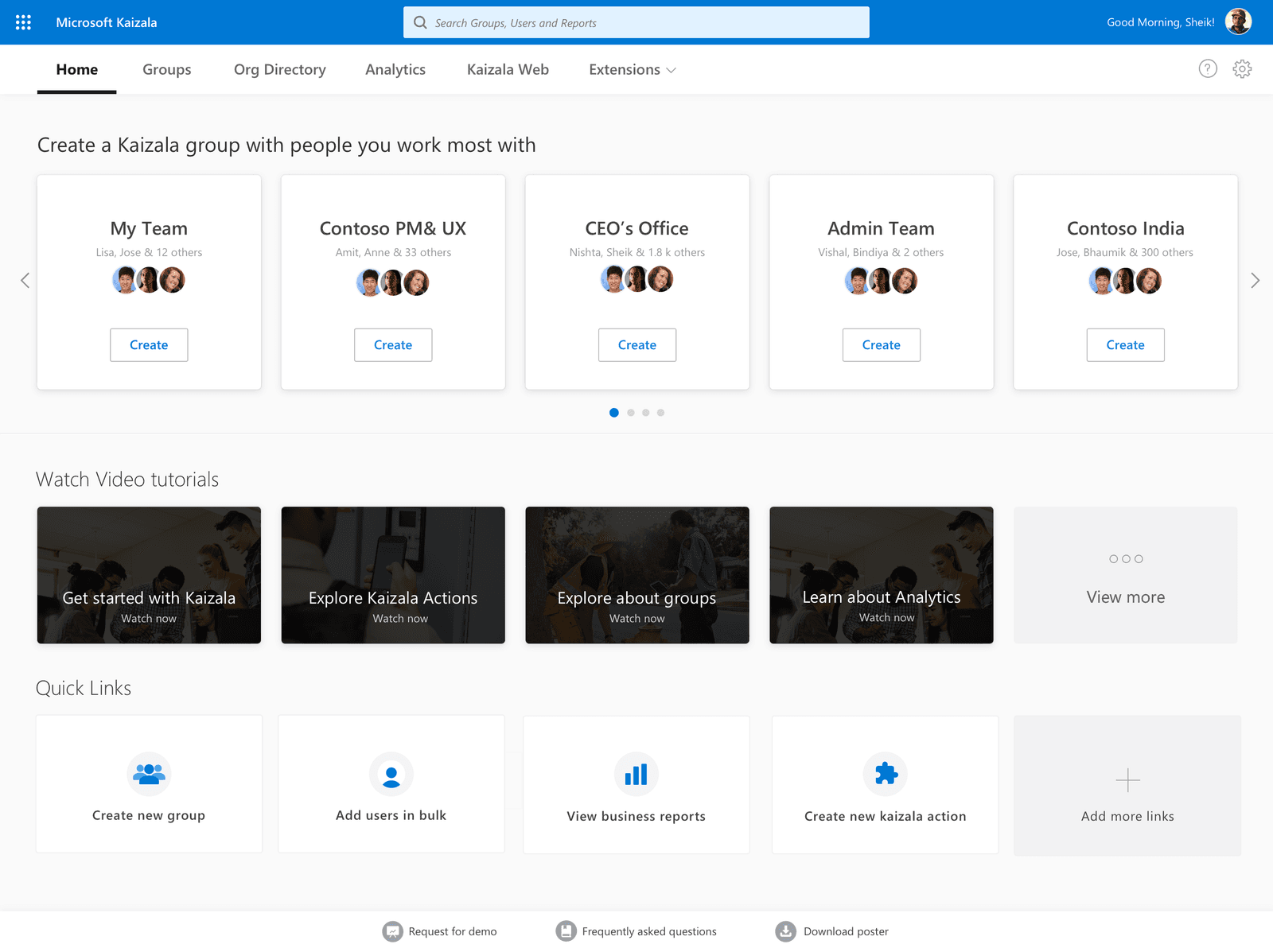The width and height of the screenshot is (1273, 952).
Task: Click the kaizala action puzzle icon
Action: click(x=886, y=774)
